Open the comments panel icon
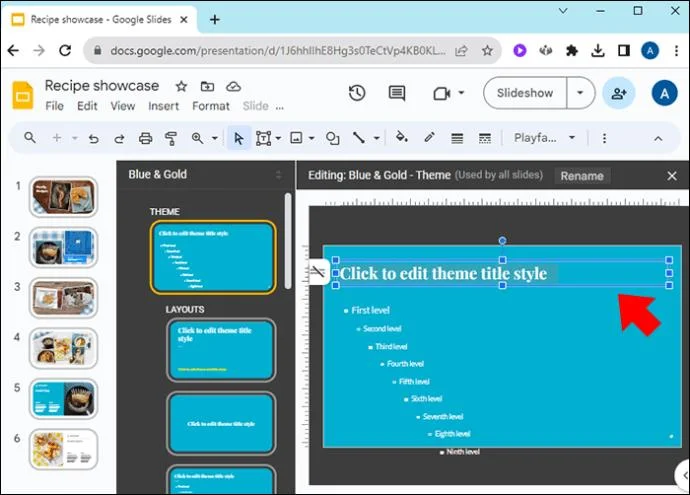The width and height of the screenshot is (690, 495). [397, 93]
